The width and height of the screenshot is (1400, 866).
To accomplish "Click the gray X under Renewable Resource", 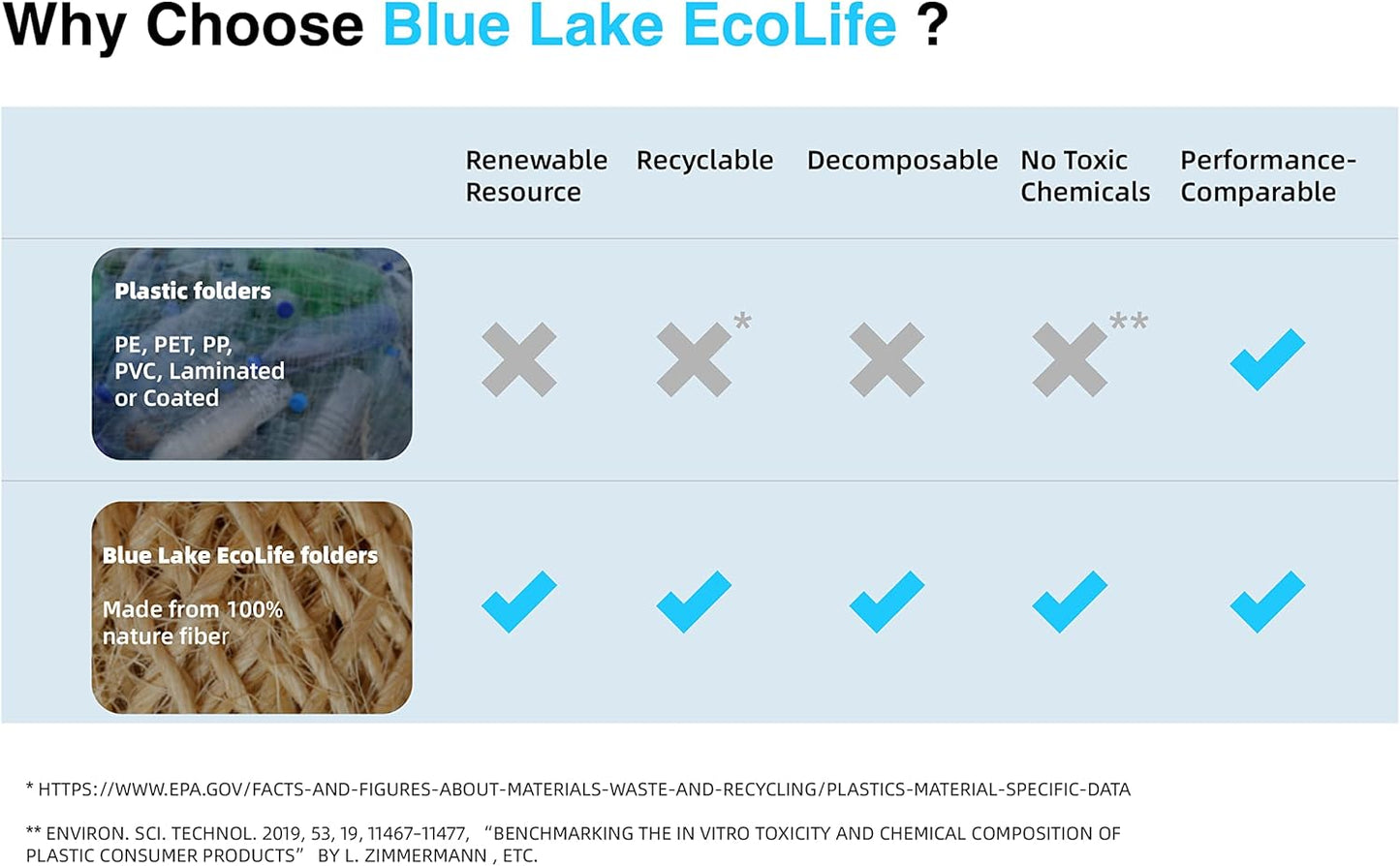I will pyautogui.click(x=519, y=359).
